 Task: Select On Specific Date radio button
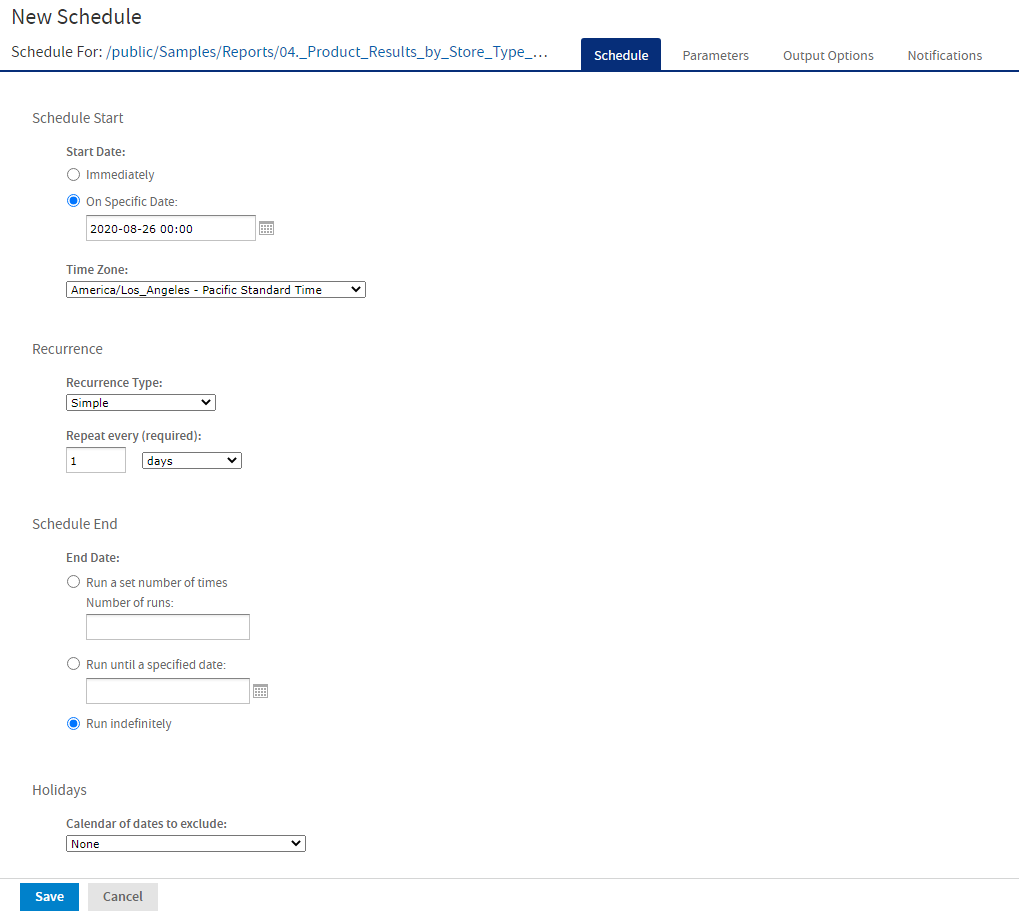(x=73, y=201)
